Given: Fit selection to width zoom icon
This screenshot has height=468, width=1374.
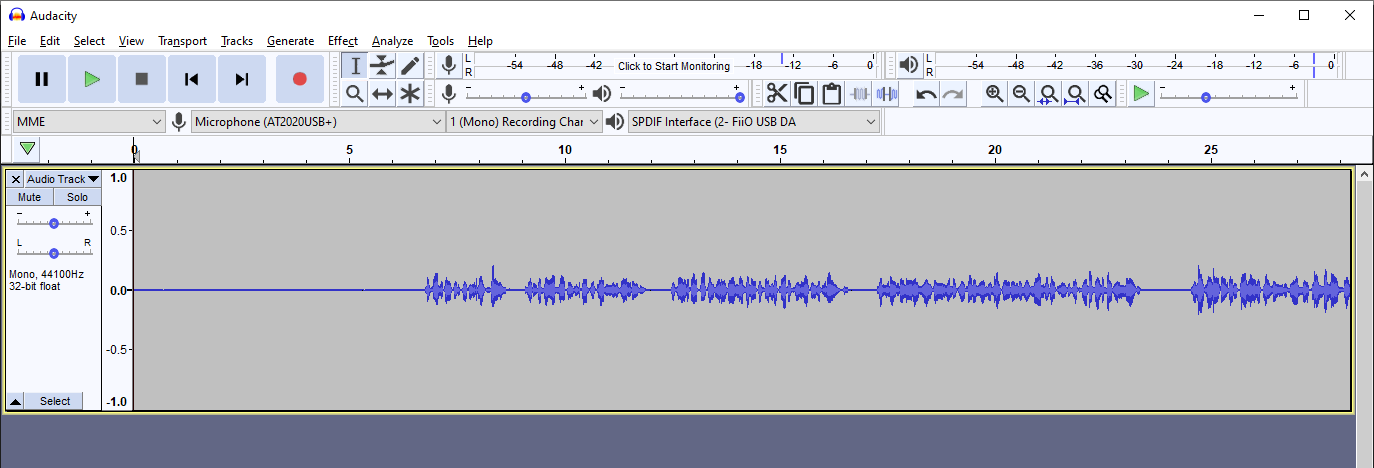Looking at the screenshot, I should pyautogui.click(x=1048, y=94).
